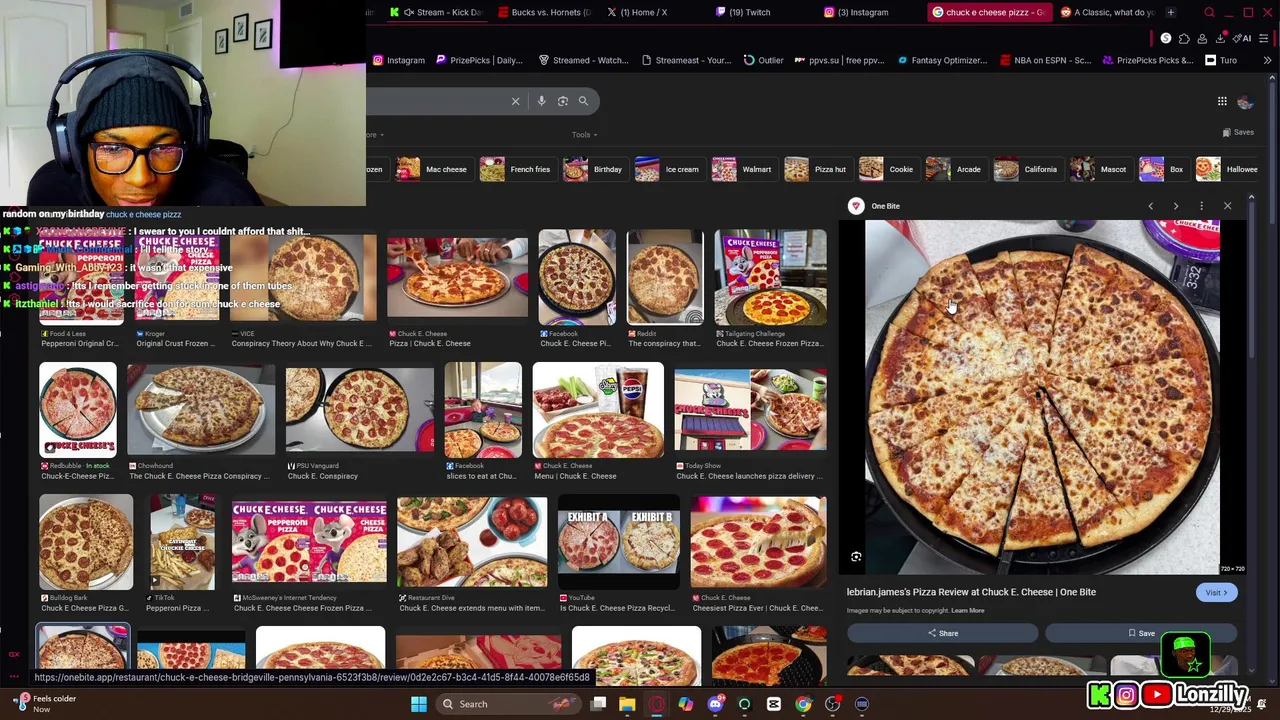The height and width of the screenshot is (720, 1280).
Task: Open the One Bite source logo
Action: 856,206
